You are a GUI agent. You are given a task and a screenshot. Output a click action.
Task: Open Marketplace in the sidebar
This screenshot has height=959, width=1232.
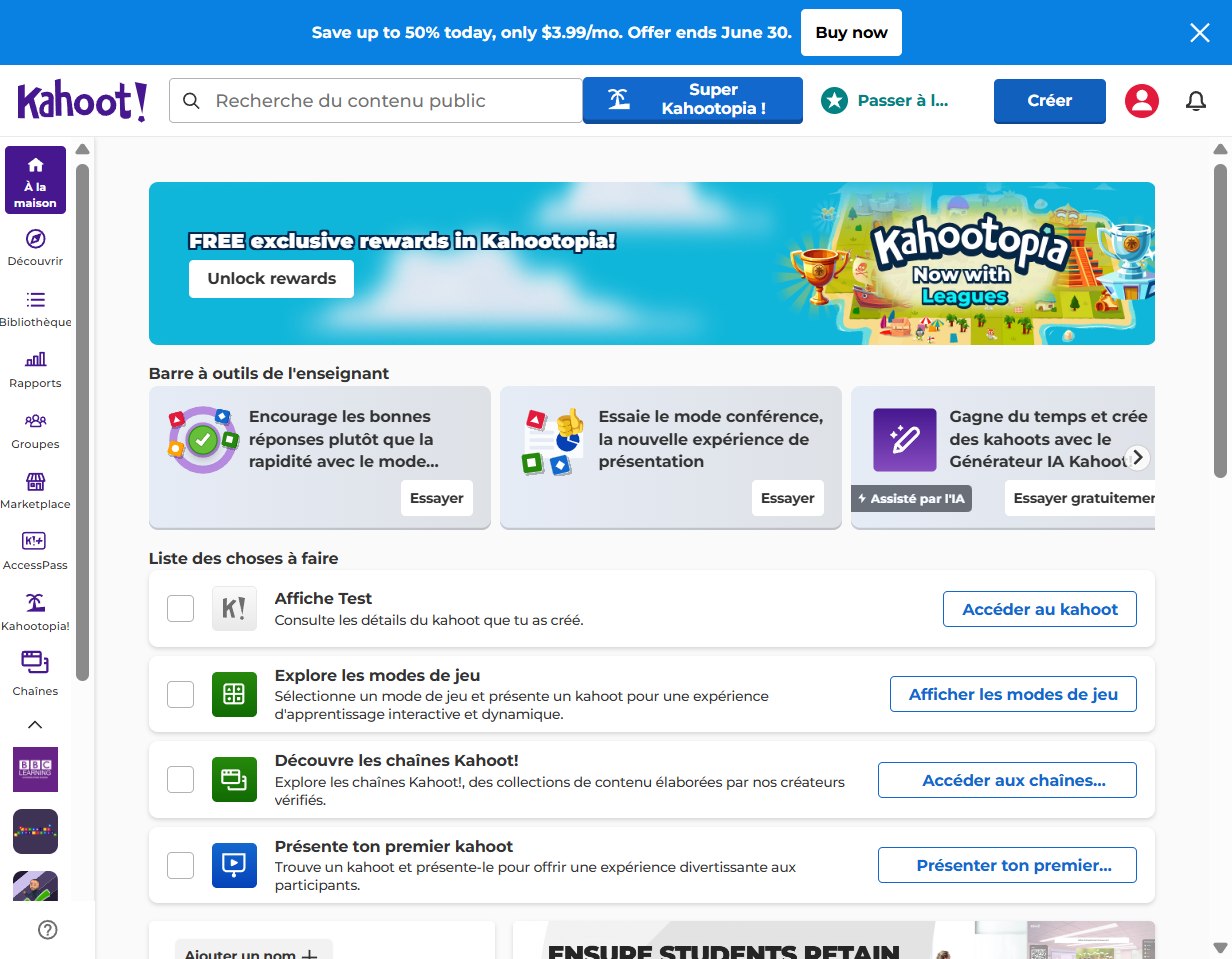click(35, 491)
